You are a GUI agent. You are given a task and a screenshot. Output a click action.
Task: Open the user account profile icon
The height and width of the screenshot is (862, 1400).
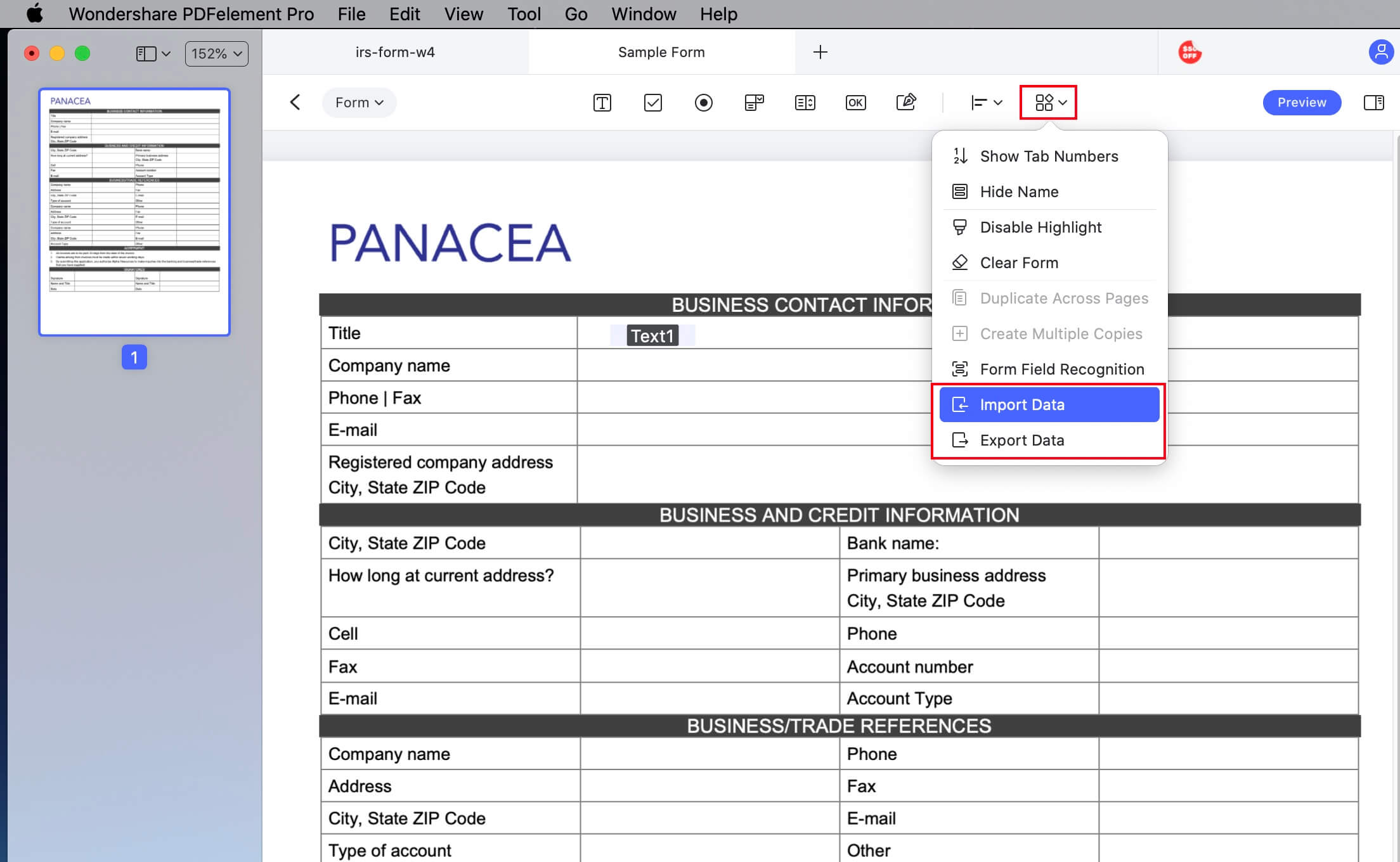coord(1380,52)
